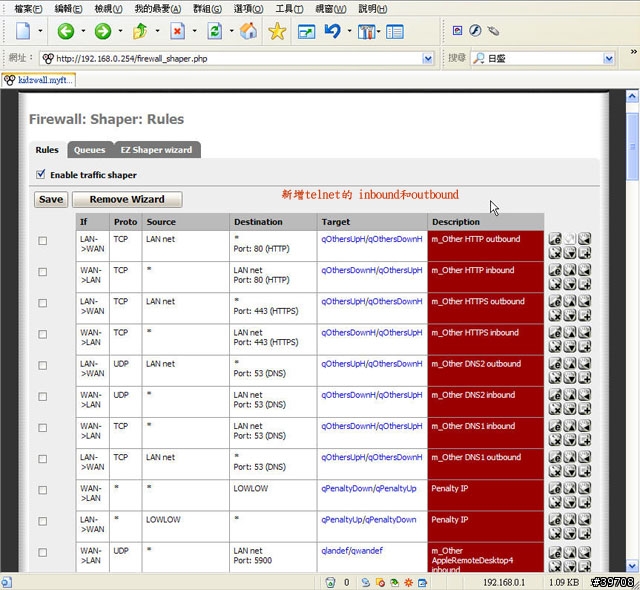Open the qlandef/qwandef target link

coord(352,551)
